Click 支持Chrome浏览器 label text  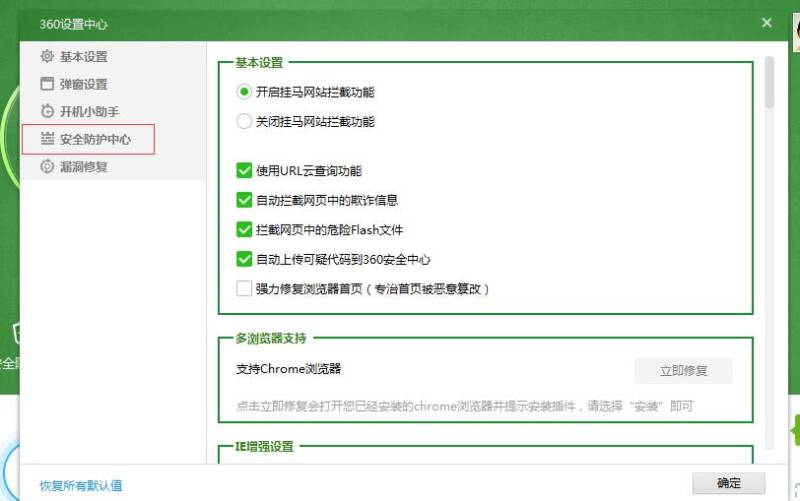tap(288, 368)
